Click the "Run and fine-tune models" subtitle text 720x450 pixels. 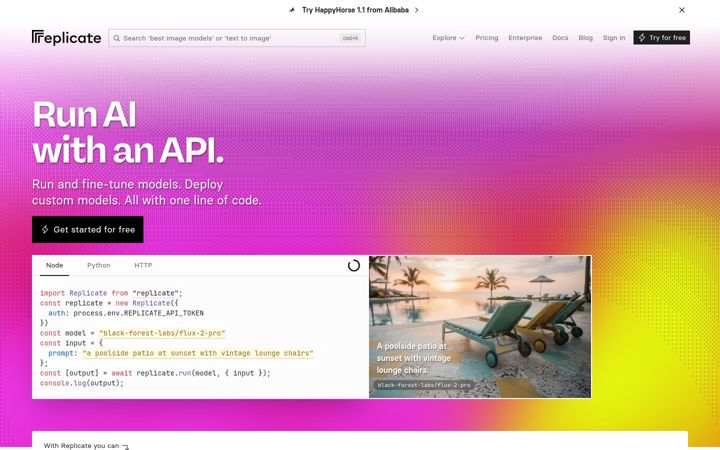coord(146,192)
